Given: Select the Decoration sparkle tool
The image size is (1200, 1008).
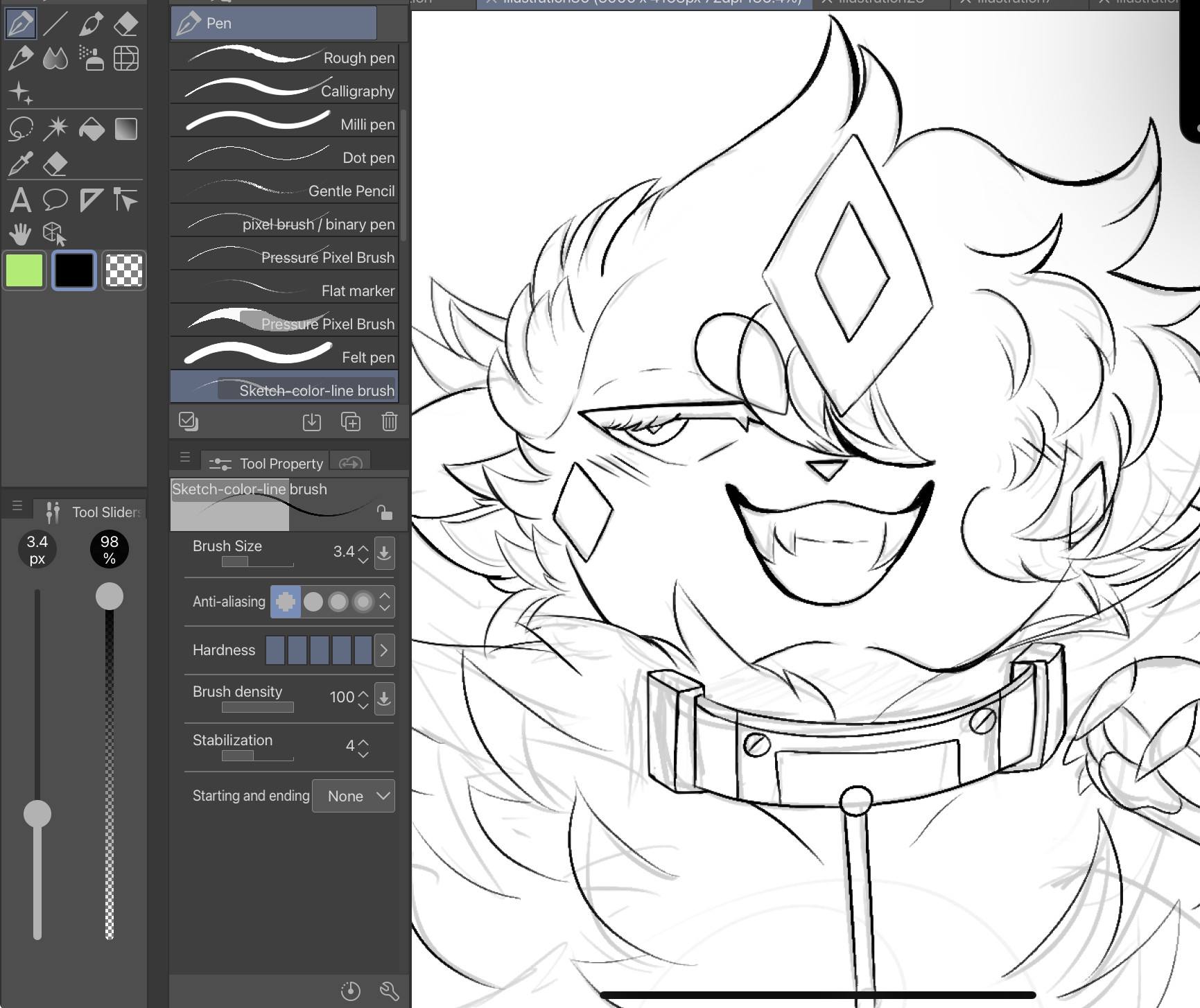Looking at the screenshot, I should pos(21,92).
